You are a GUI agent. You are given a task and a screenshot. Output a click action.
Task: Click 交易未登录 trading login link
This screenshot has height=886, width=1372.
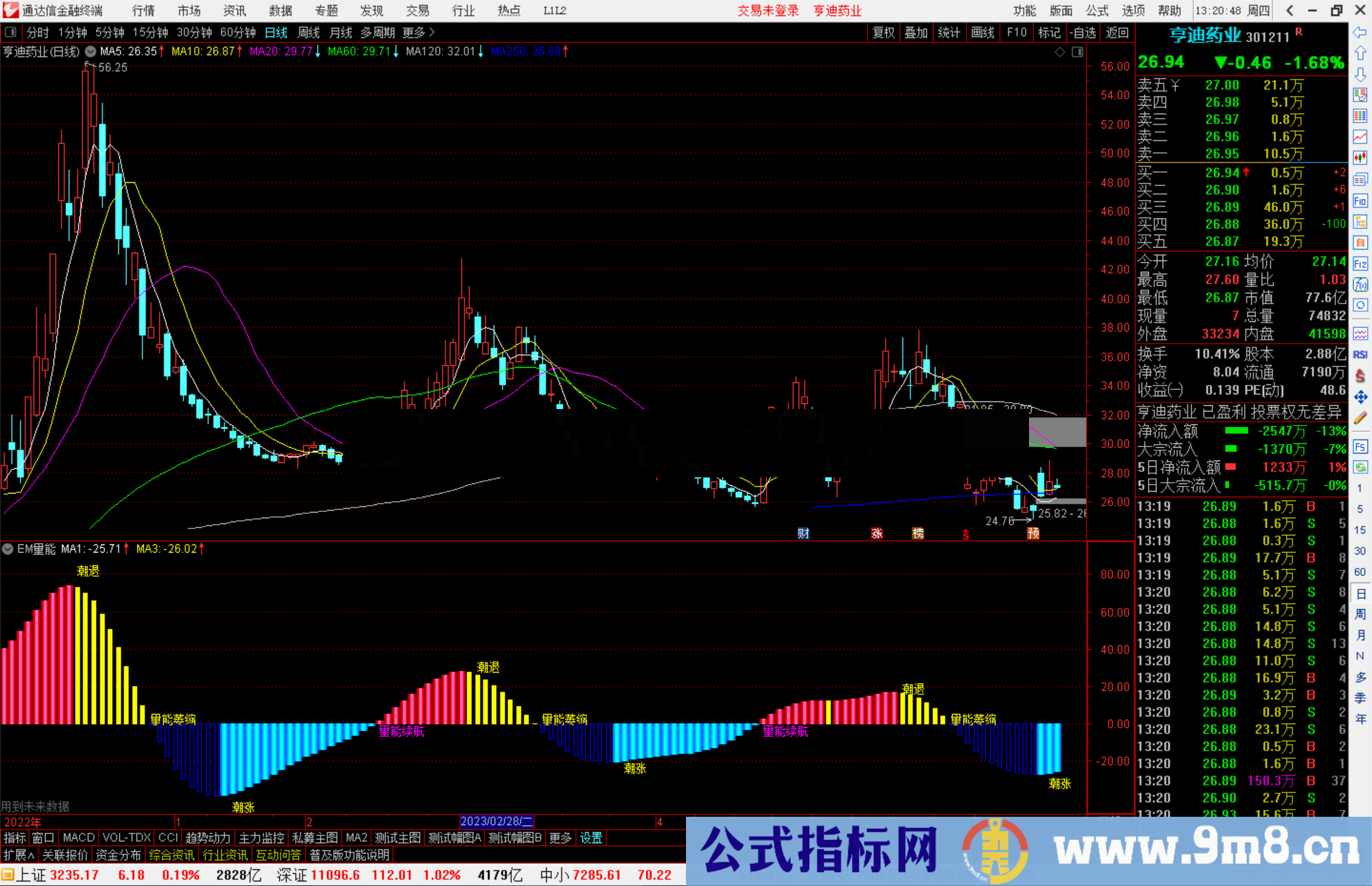click(769, 11)
